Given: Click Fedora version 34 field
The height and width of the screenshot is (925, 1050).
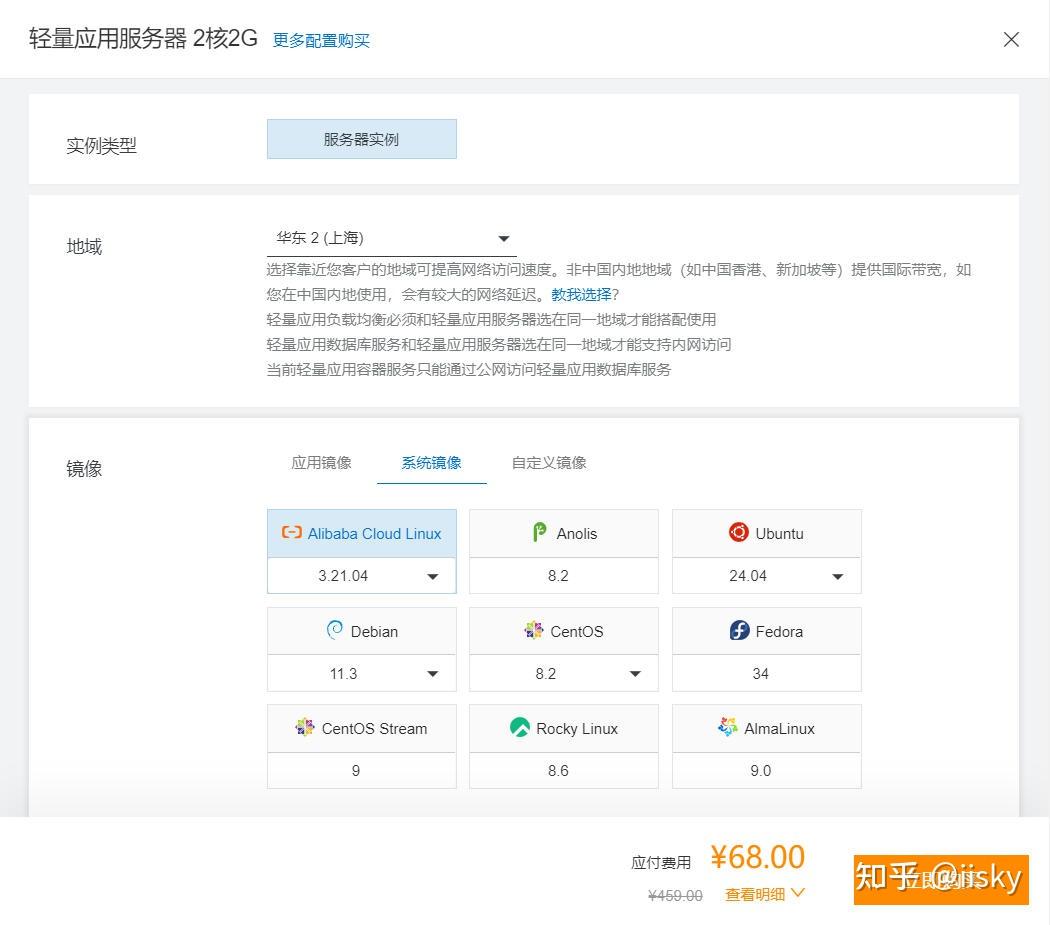Looking at the screenshot, I should (767, 673).
